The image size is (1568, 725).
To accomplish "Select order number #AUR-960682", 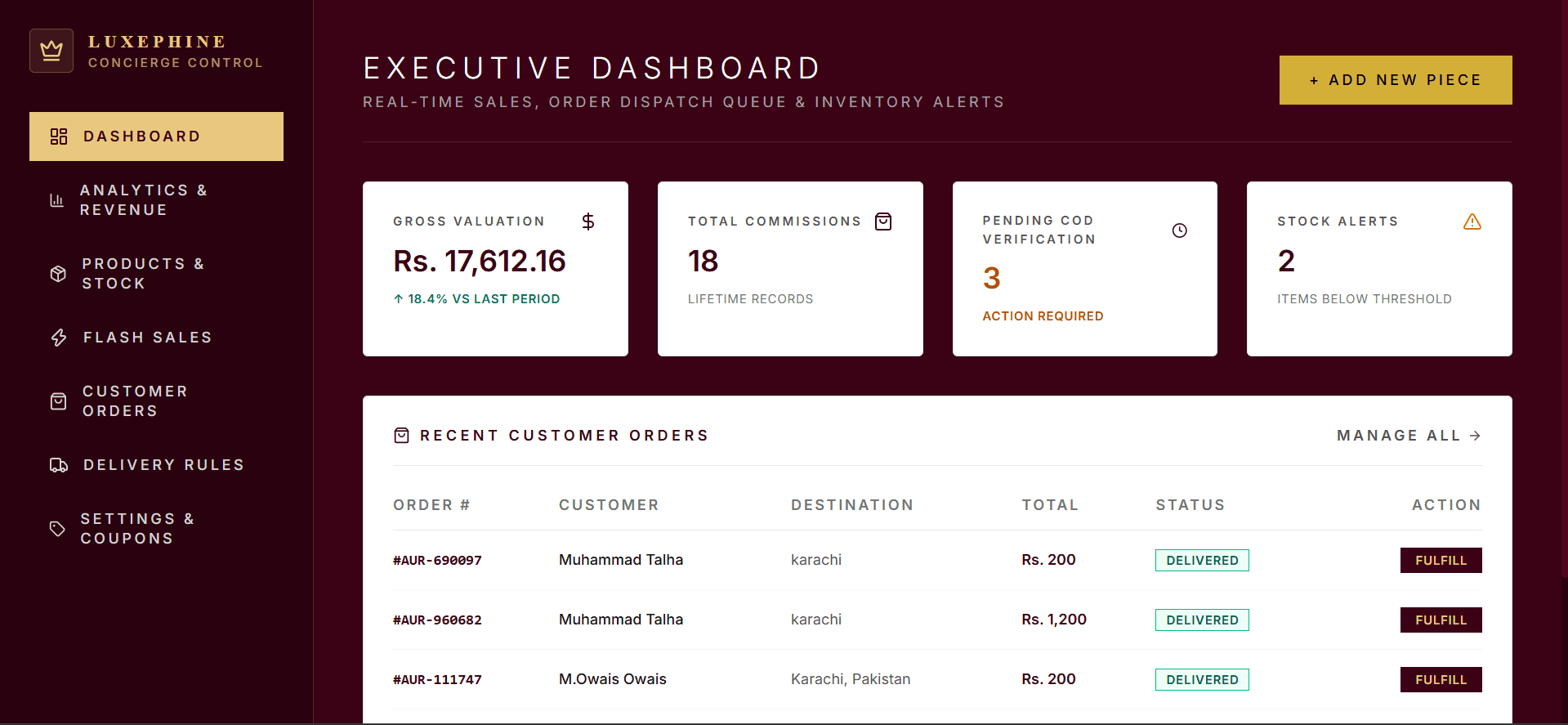I will tap(437, 620).
